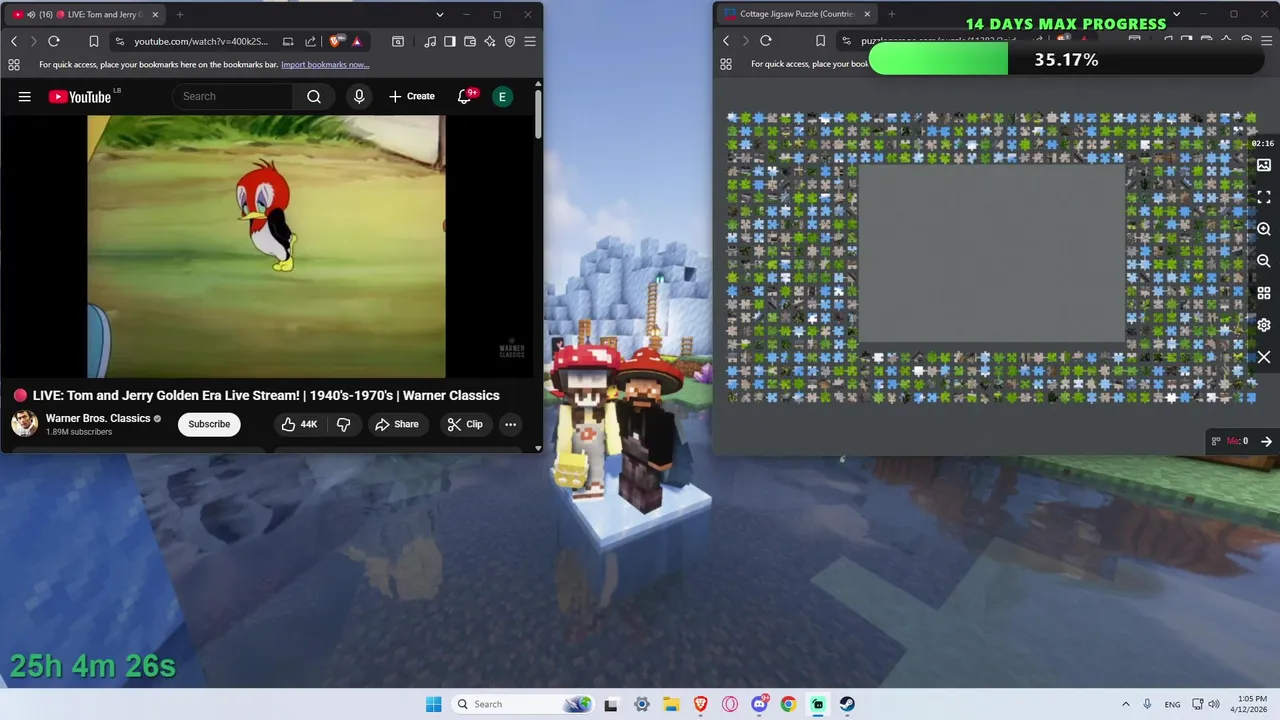Open the YouTube account avatar E
This screenshot has height=720, width=1280.
coord(502,96)
